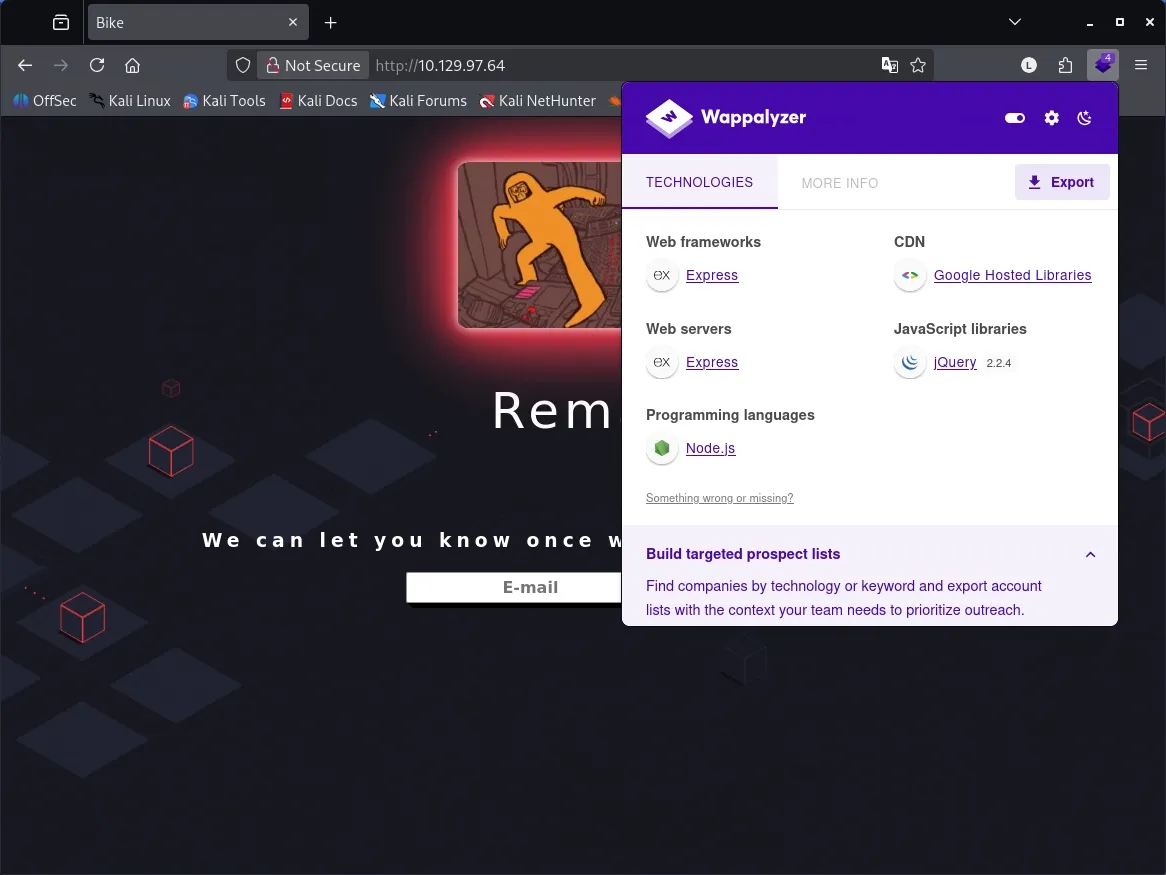Click the Google Hosted Libraries icon

pyautogui.click(x=909, y=275)
